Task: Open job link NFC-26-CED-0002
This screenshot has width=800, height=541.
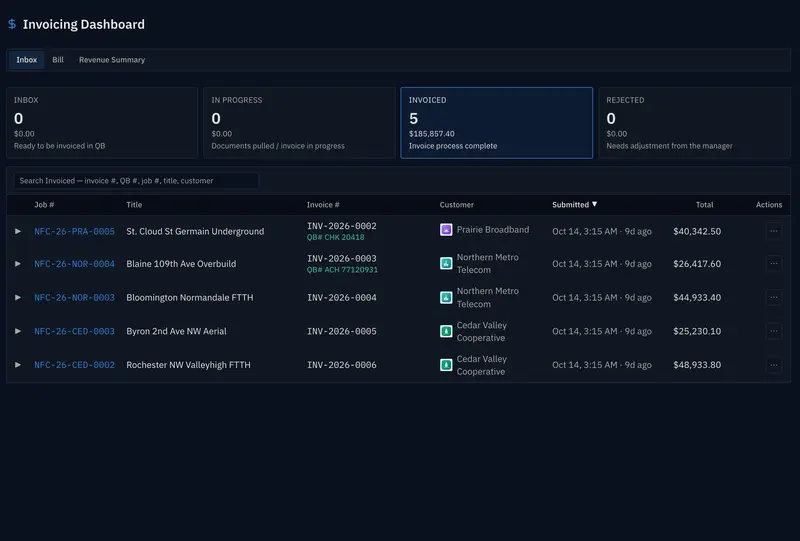Action: (74, 365)
